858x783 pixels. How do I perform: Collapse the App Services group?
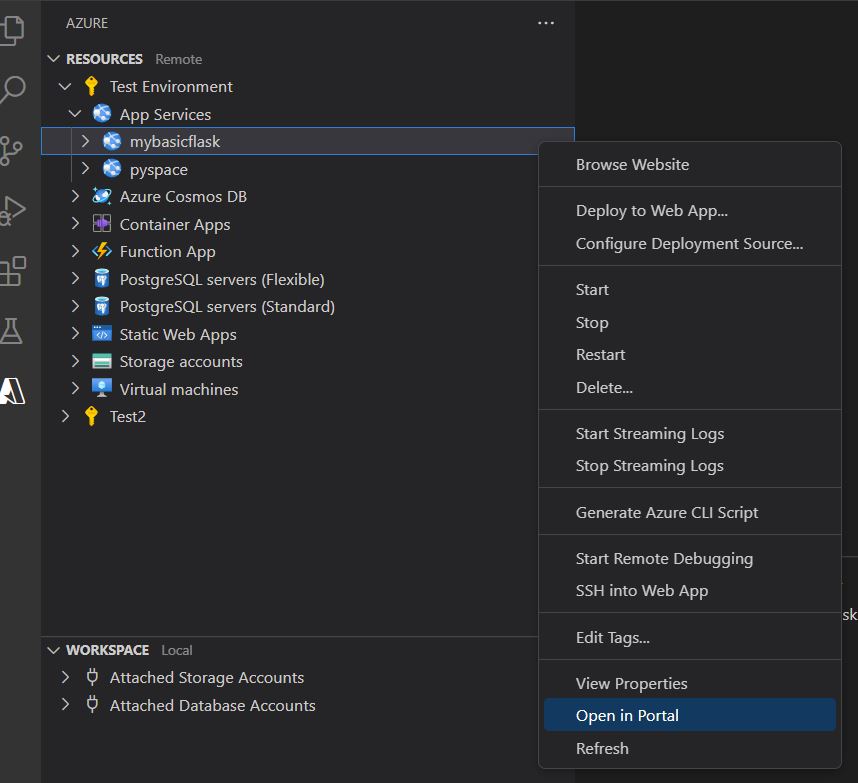pos(75,114)
